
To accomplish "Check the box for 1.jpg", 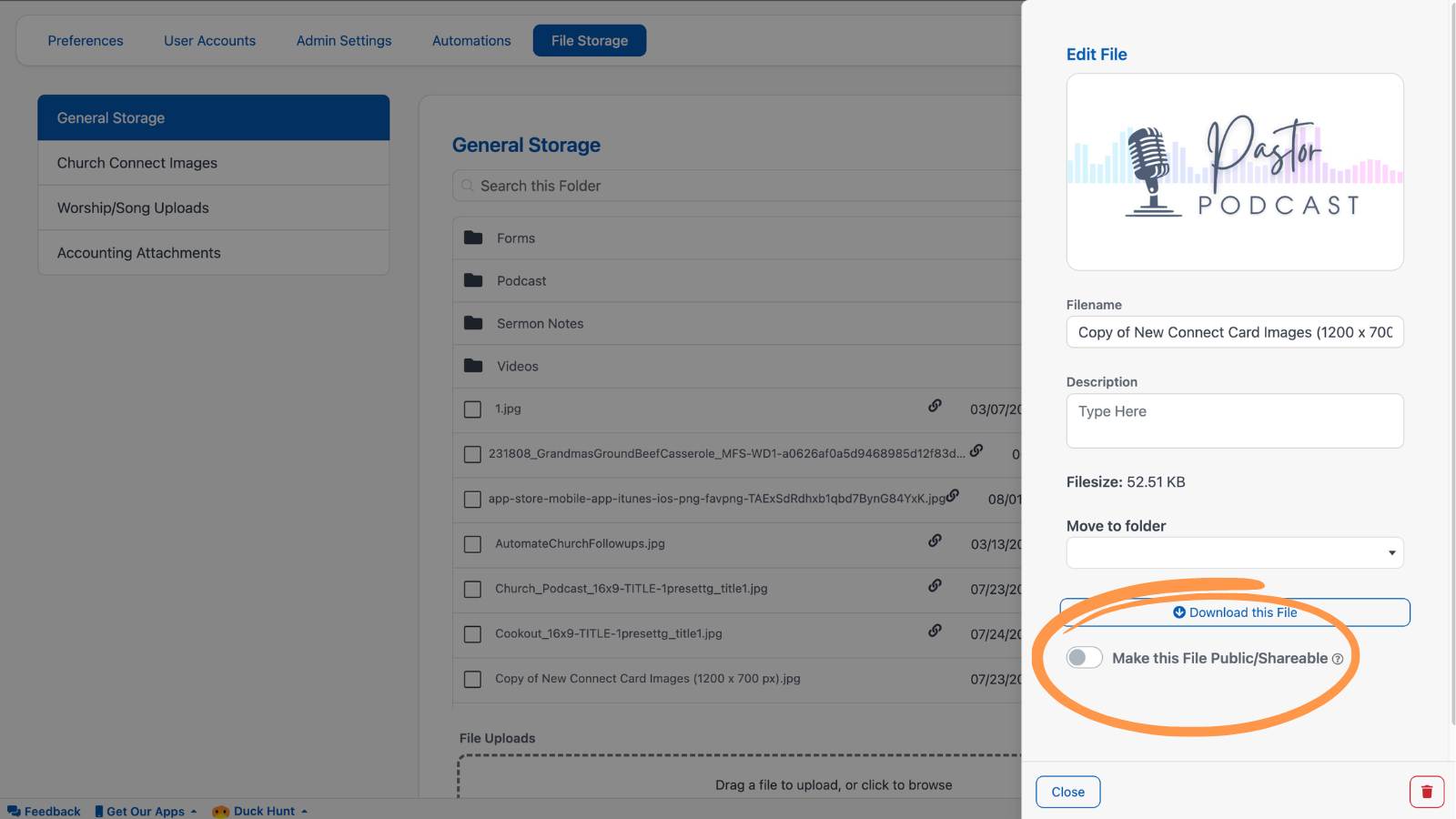I will click(472, 409).
